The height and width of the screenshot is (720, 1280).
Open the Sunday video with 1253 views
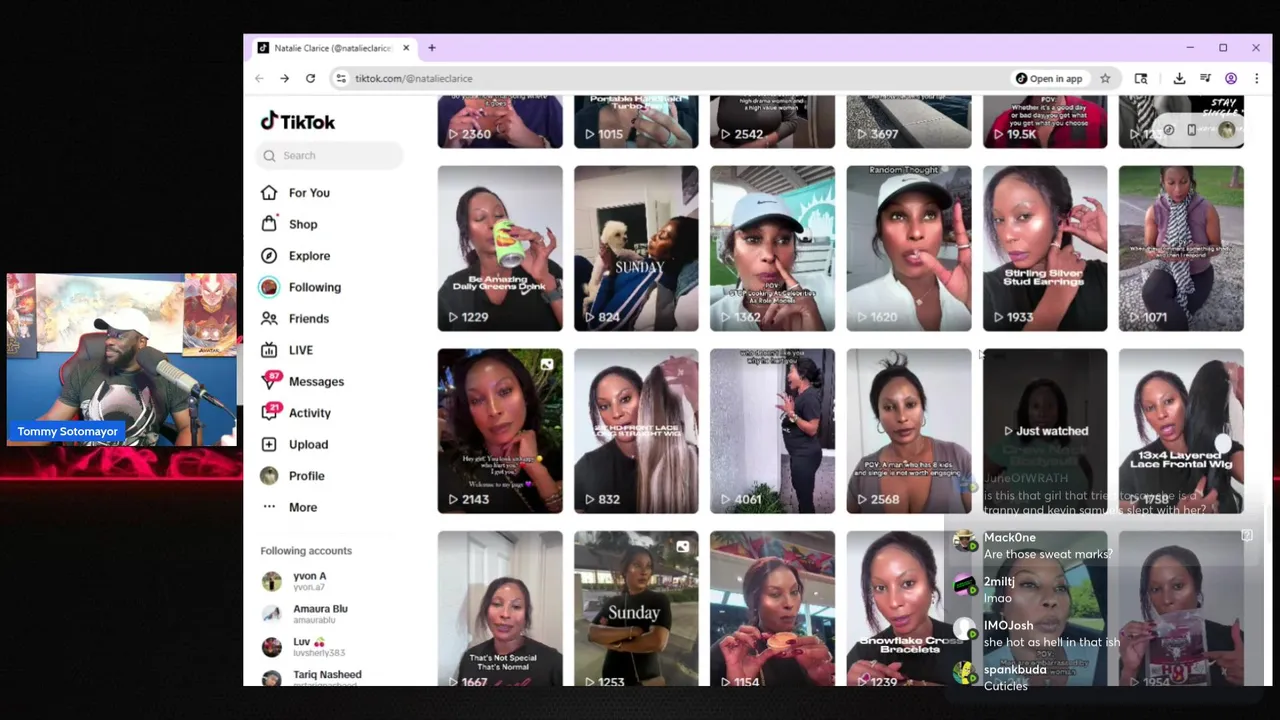[x=636, y=609]
